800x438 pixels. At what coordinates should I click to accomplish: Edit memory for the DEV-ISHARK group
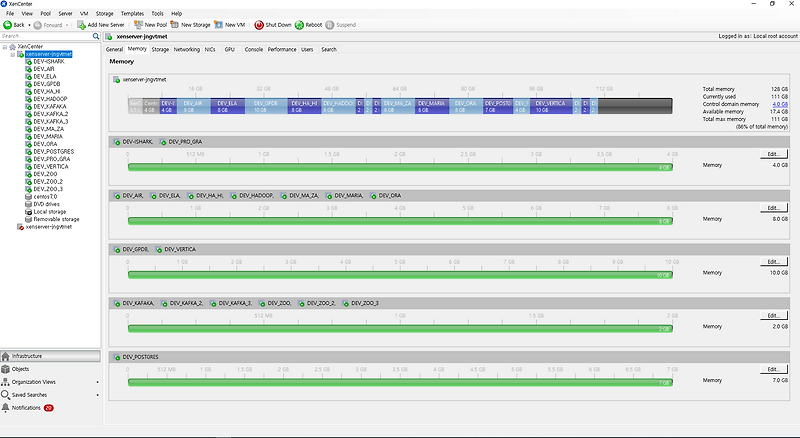(773, 154)
